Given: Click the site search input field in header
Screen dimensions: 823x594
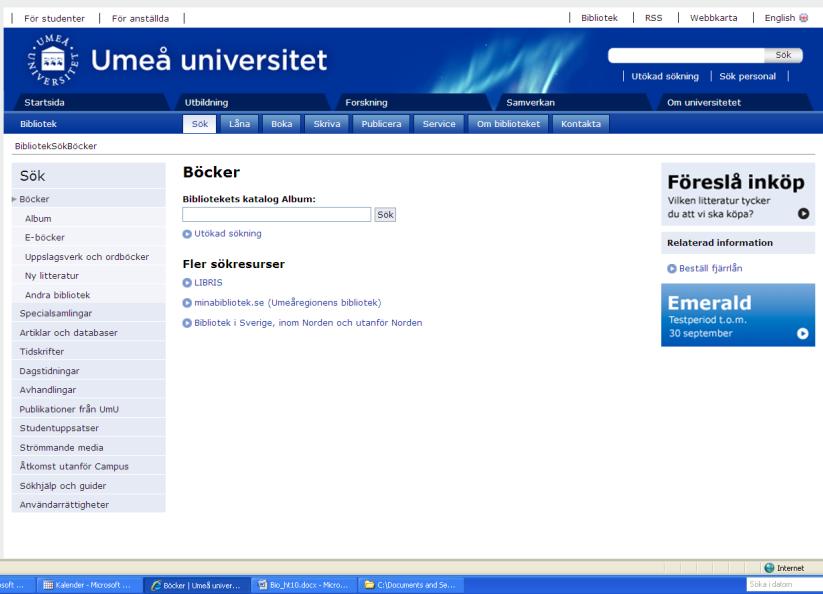Looking at the screenshot, I should tap(686, 55).
